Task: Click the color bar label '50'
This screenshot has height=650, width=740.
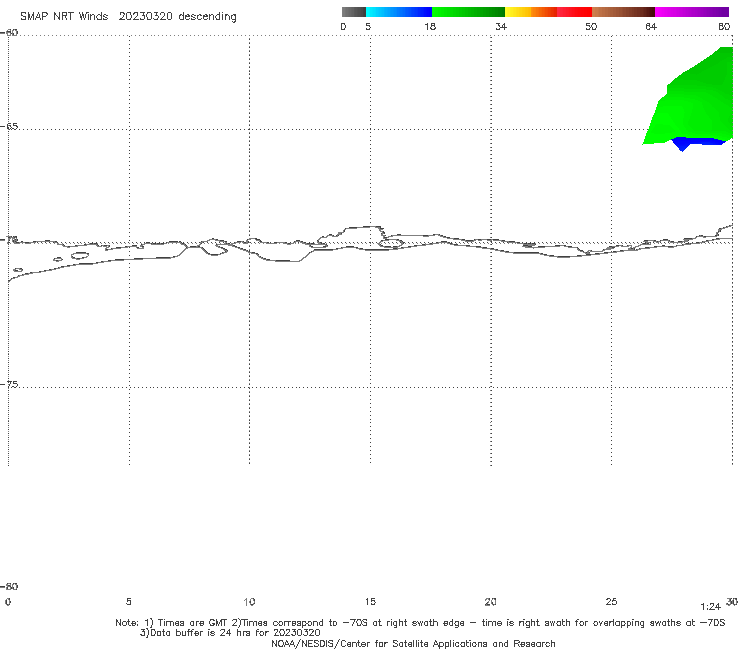Action: click(591, 26)
